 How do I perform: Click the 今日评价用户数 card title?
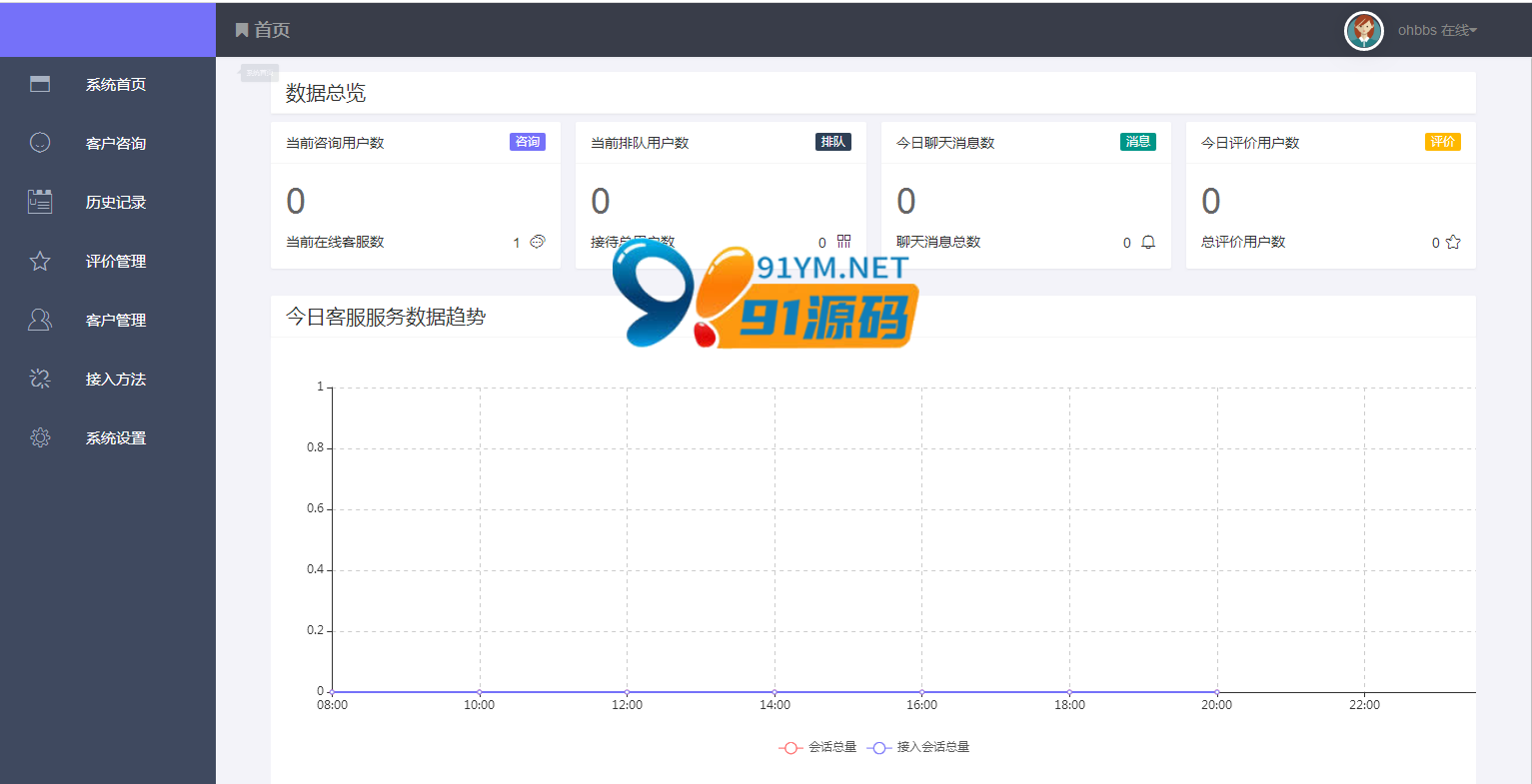pos(1250,143)
